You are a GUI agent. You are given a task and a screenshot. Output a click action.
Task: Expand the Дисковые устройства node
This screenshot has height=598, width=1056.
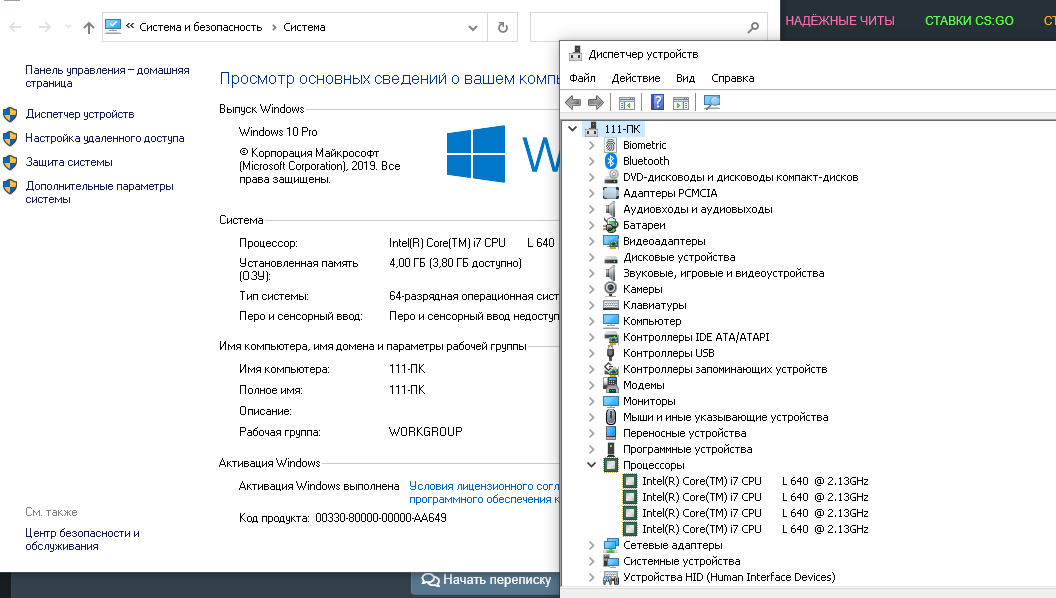(591, 257)
